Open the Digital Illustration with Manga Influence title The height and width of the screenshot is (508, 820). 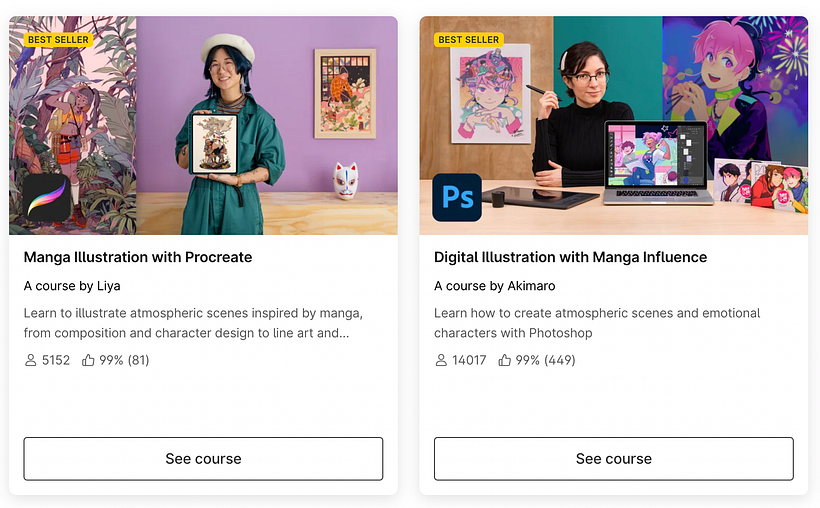(571, 257)
